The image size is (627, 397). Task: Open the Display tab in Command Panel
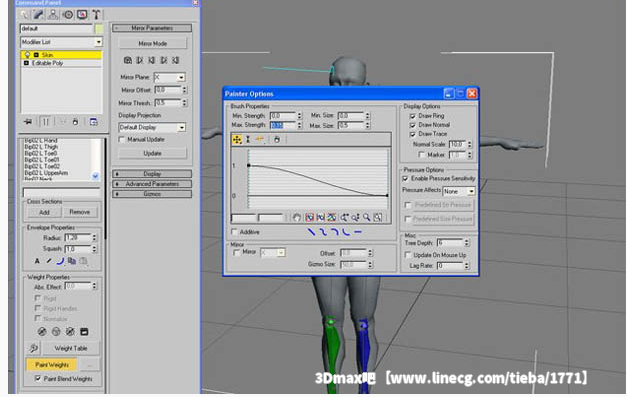82,15
